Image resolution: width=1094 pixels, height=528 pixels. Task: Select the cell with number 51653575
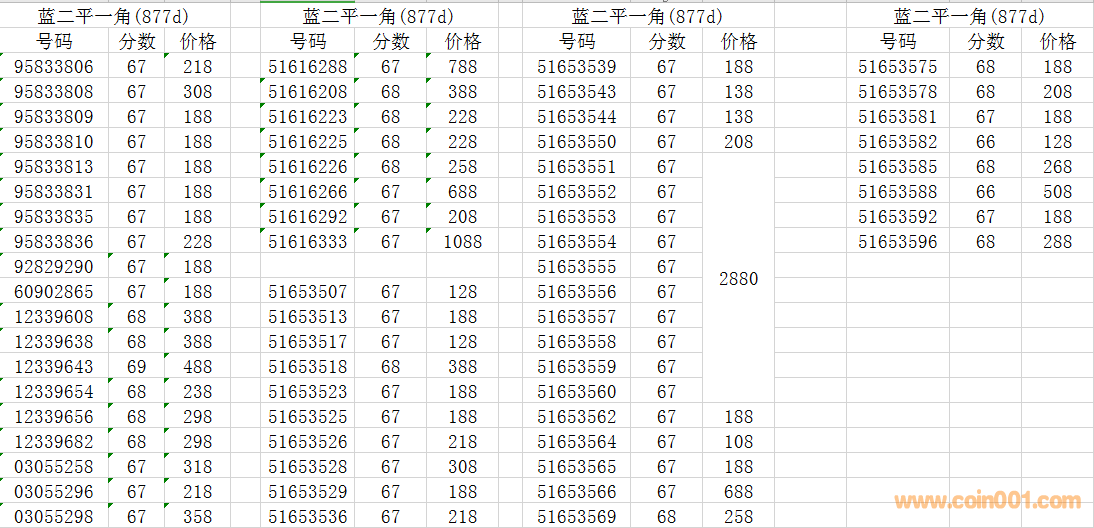[x=897, y=67]
